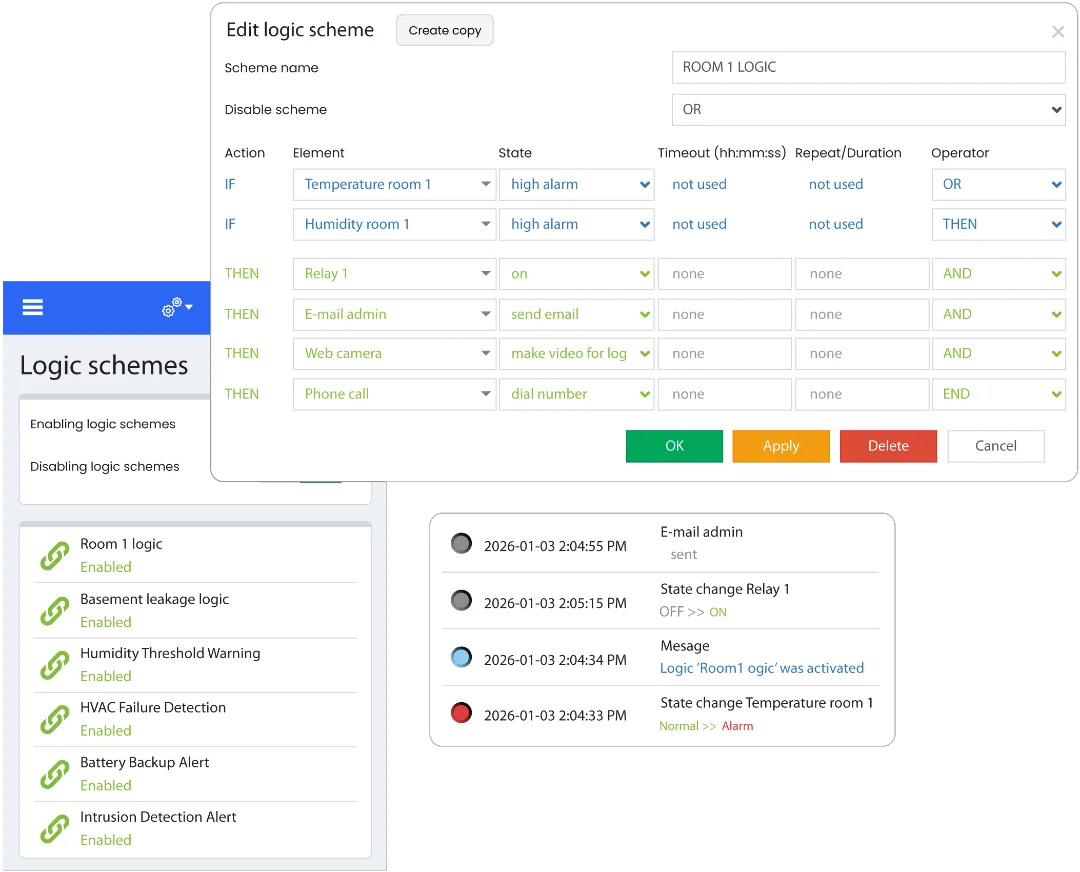Image resolution: width=1080 pixels, height=872 pixels.
Task: Click the State change Relay 1 log text
Action: click(x=725, y=590)
